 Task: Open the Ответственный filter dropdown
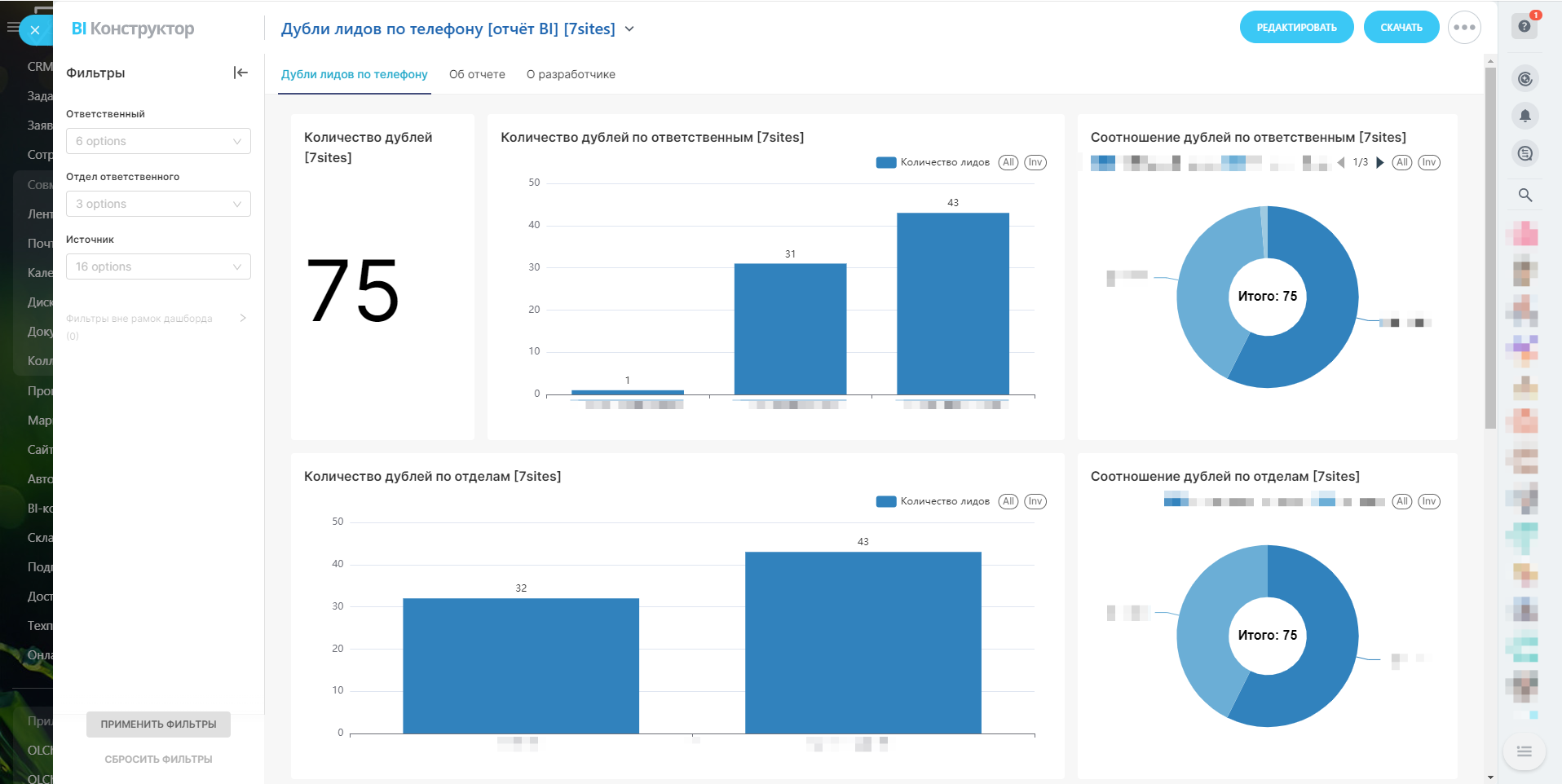tap(158, 141)
